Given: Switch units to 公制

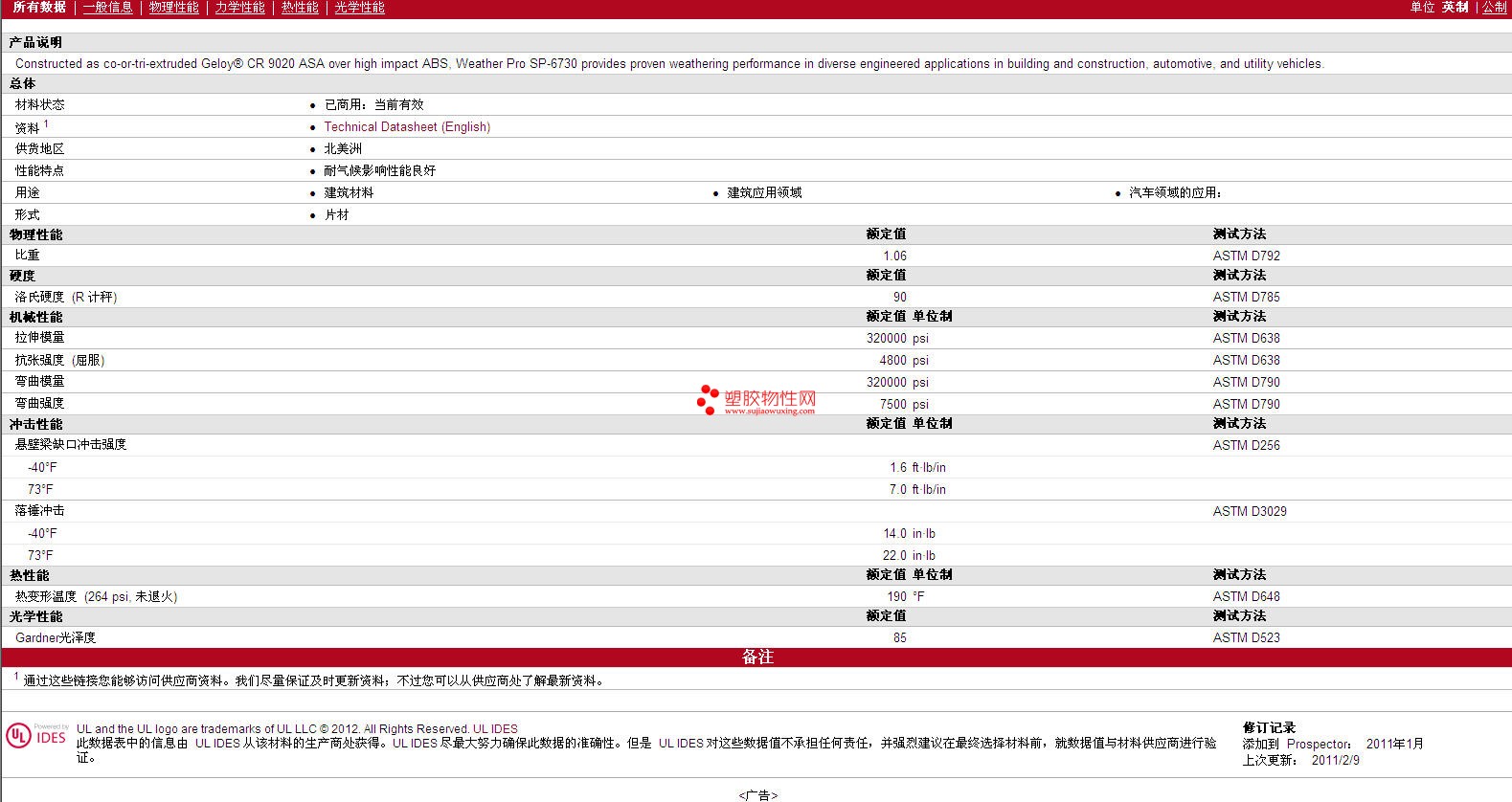Looking at the screenshot, I should (x=1495, y=7).
